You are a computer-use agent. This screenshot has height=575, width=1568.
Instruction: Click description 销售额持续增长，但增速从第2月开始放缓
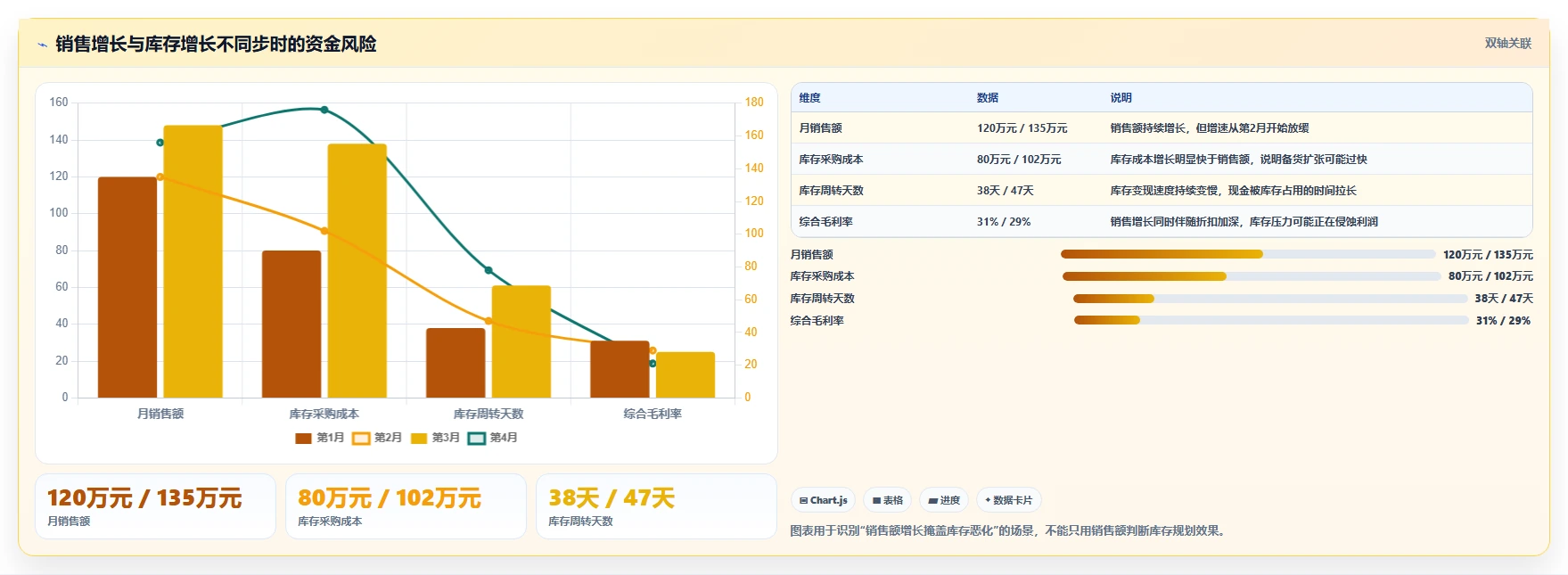(x=1210, y=128)
